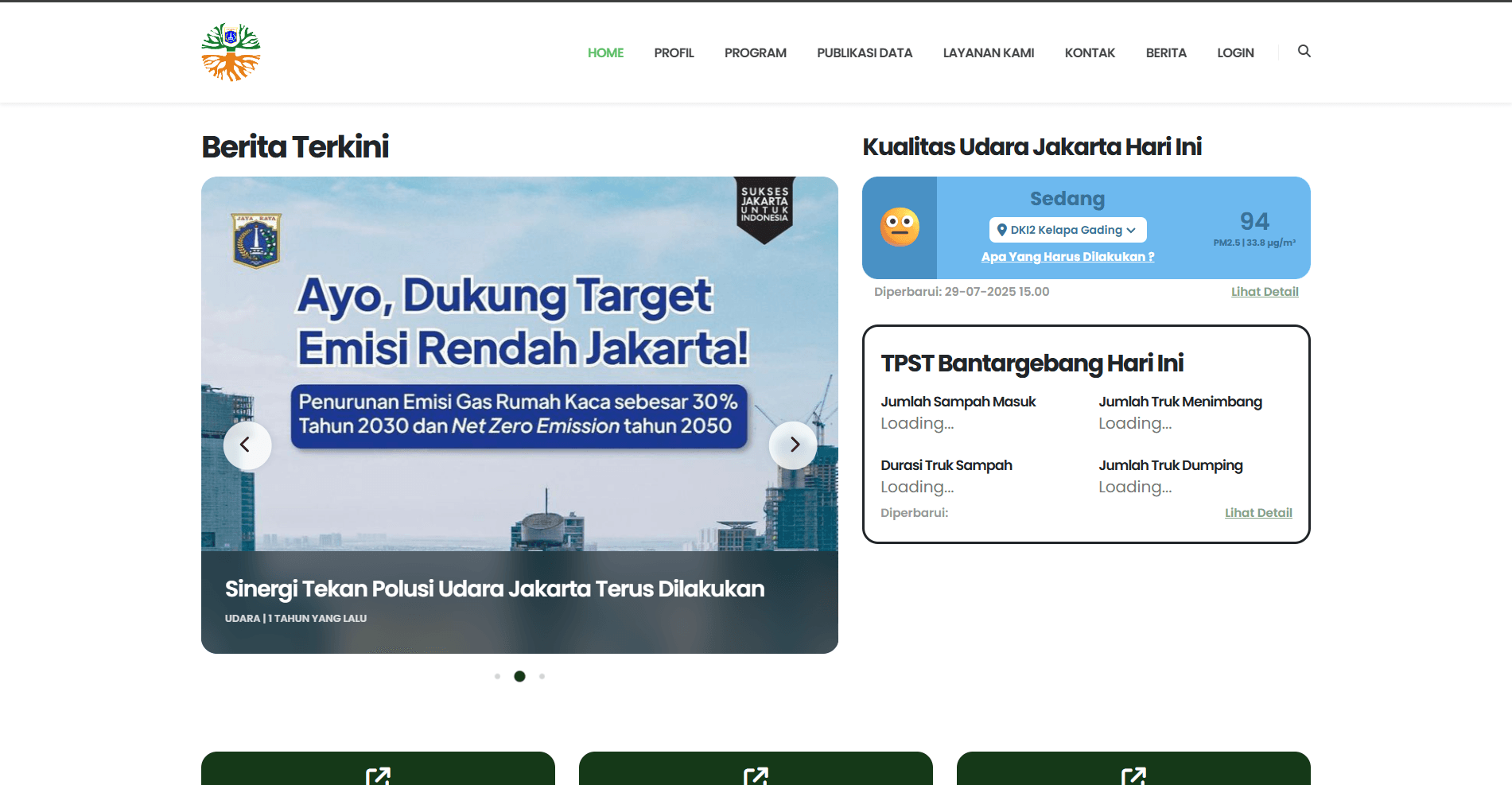Advance to the next carousel slide

[793, 445]
